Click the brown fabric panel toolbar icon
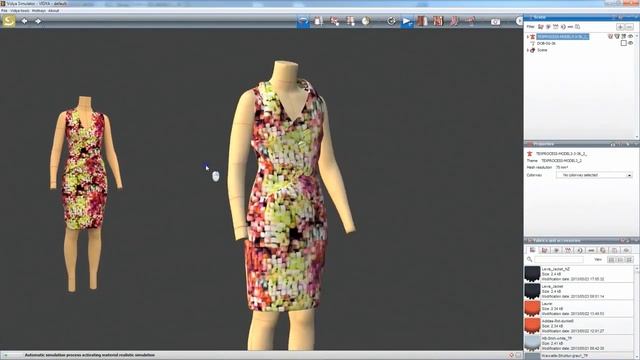This screenshot has height=360, width=640. [x=422, y=21]
